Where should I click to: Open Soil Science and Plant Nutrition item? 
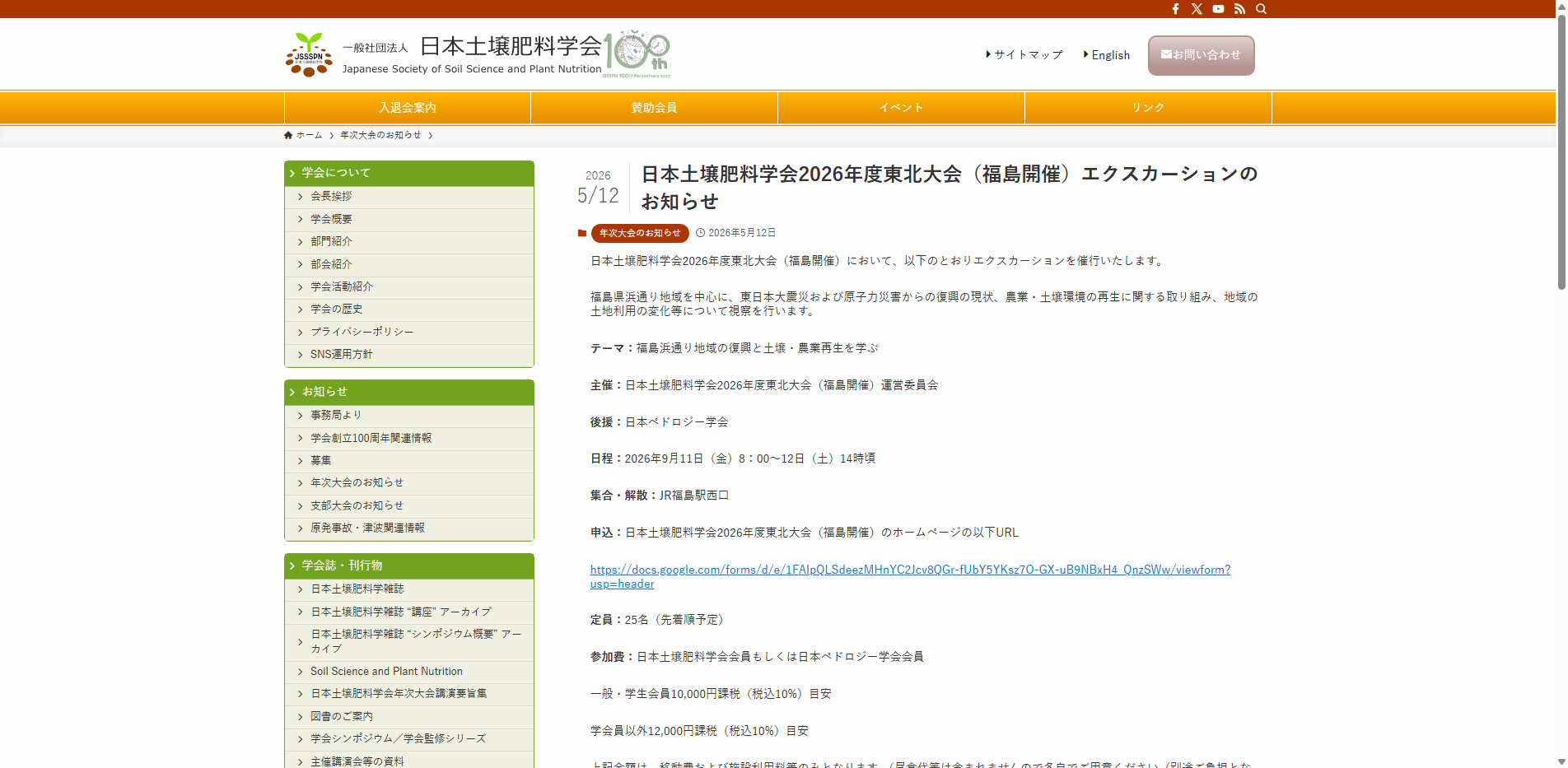tap(409, 672)
